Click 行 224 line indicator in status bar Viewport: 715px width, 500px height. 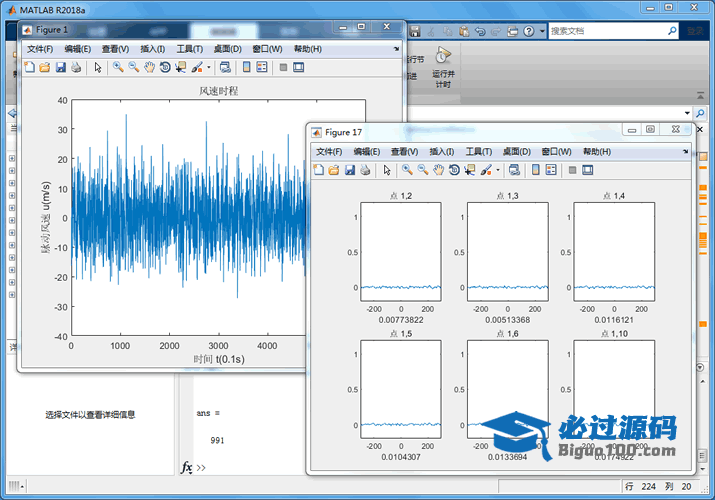click(x=640, y=486)
